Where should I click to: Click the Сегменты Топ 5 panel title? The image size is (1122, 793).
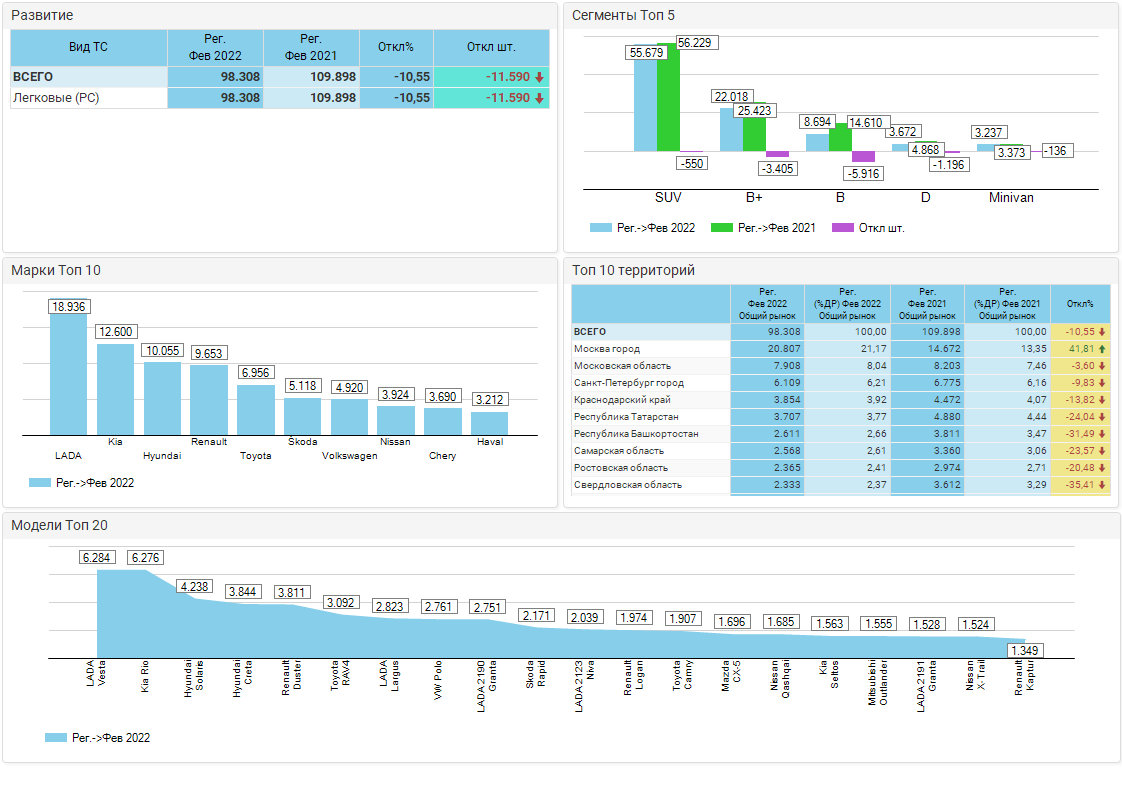click(x=623, y=16)
